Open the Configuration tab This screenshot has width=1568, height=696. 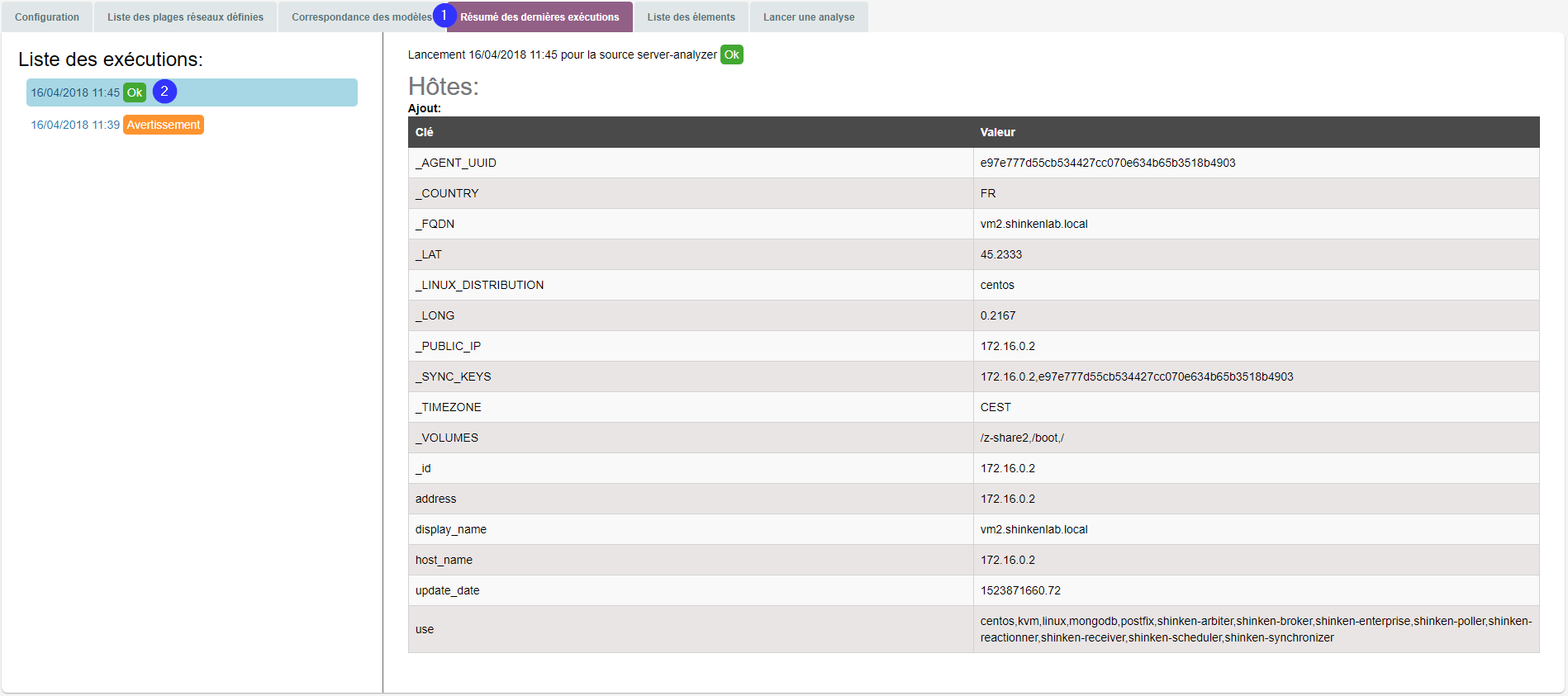tap(47, 17)
